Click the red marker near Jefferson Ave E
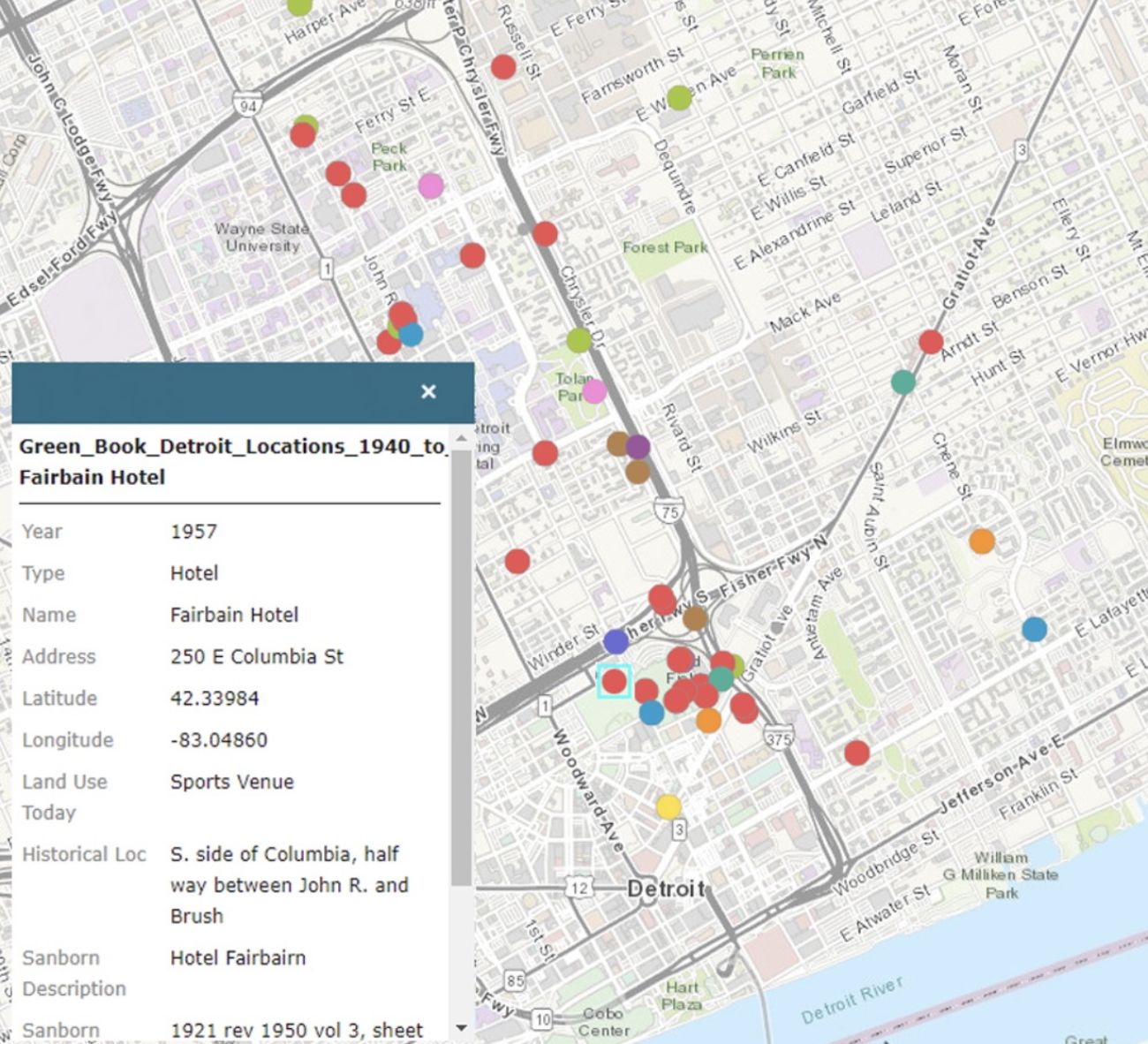The width and height of the screenshot is (1148, 1044). (x=857, y=753)
